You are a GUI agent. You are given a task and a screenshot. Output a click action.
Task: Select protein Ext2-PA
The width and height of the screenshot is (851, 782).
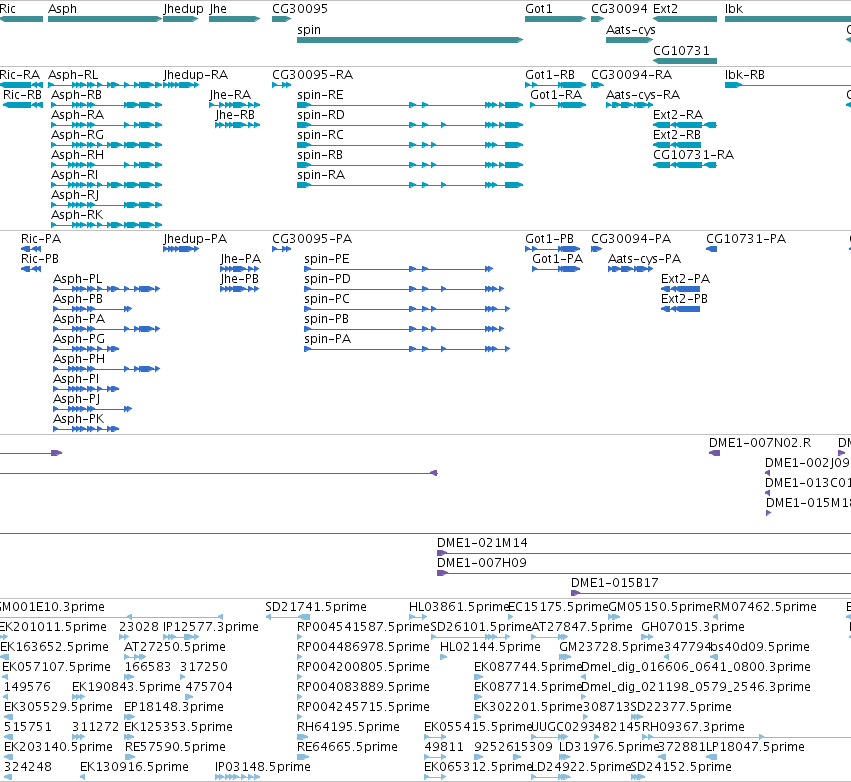click(x=681, y=289)
